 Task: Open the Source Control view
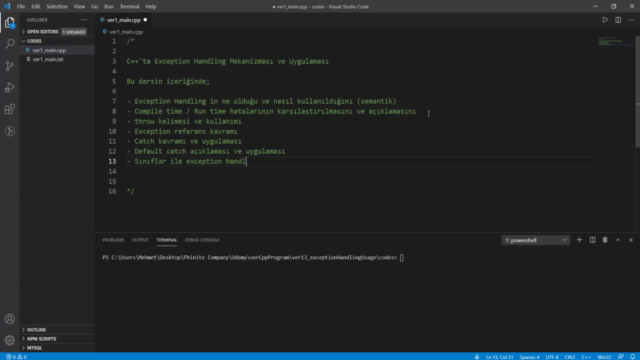(9, 66)
